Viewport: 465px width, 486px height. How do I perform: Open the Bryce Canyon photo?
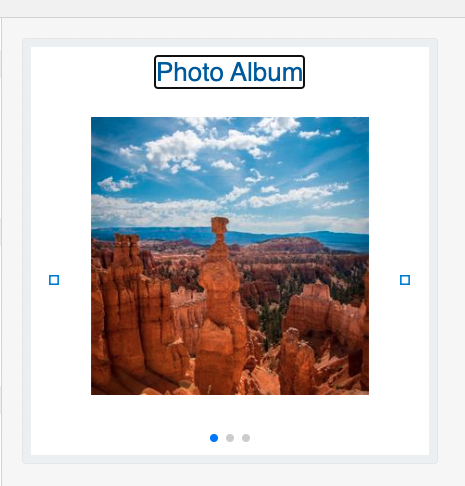tap(230, 256)
